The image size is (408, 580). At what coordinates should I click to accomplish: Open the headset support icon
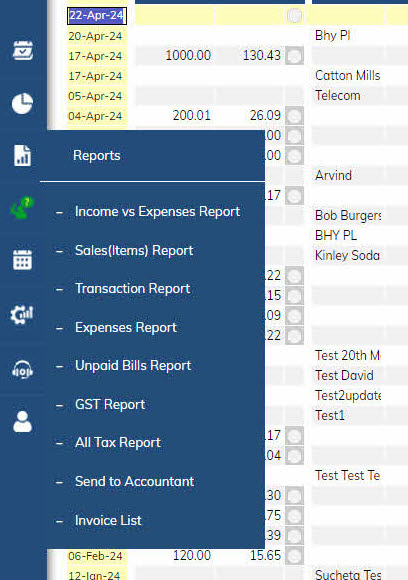click(x=22, y=370)
